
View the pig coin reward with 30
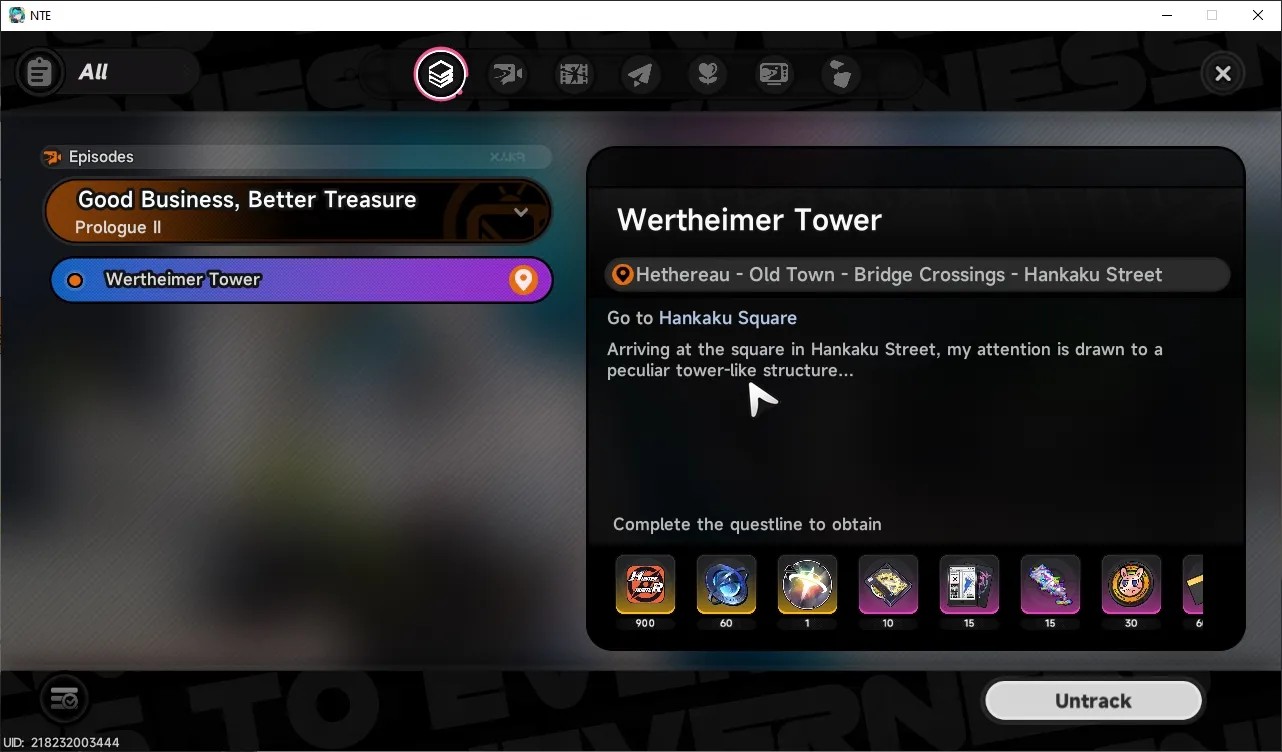pyautogui.click(x=1131, y=584)
